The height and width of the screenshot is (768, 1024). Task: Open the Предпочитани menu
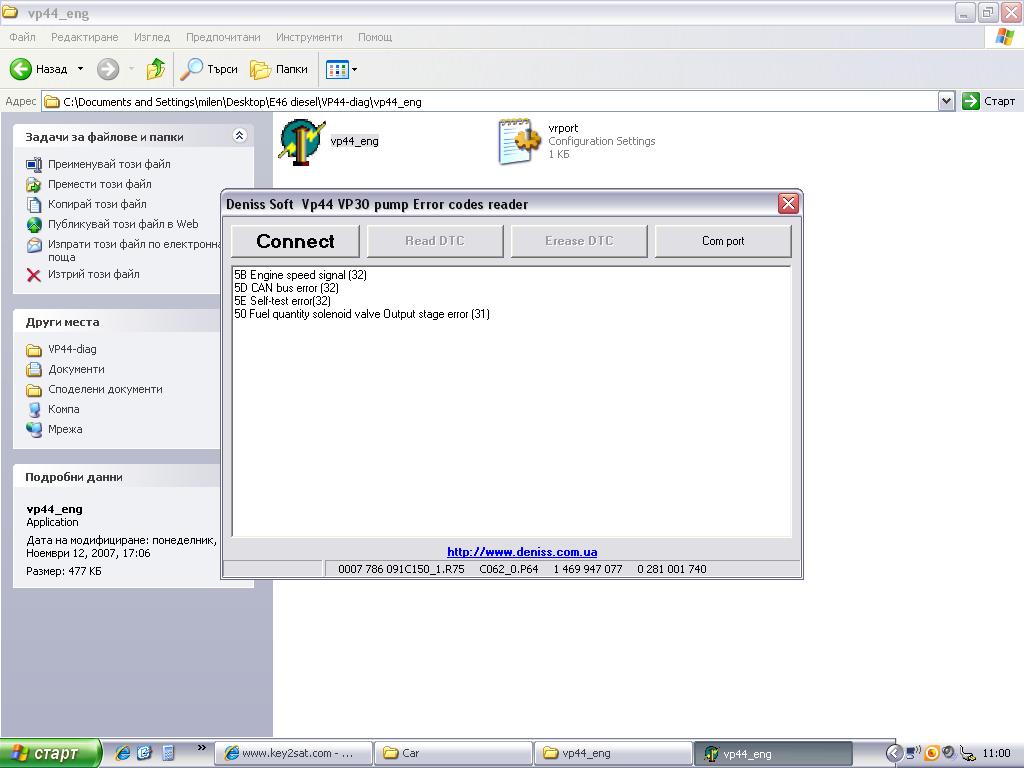[x=223, y=37]
